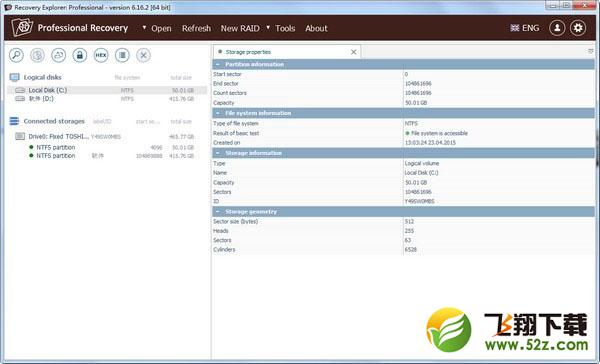Select Drive0: Fixed TOSHI... storage

tap(107, 136)
